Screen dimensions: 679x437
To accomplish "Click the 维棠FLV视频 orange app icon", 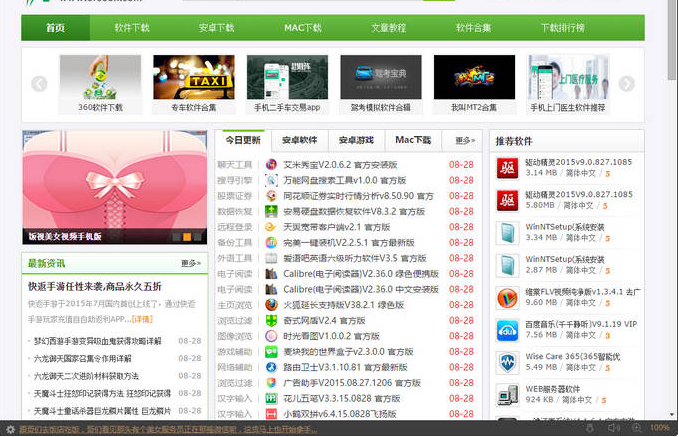I will tap(506, 298).
